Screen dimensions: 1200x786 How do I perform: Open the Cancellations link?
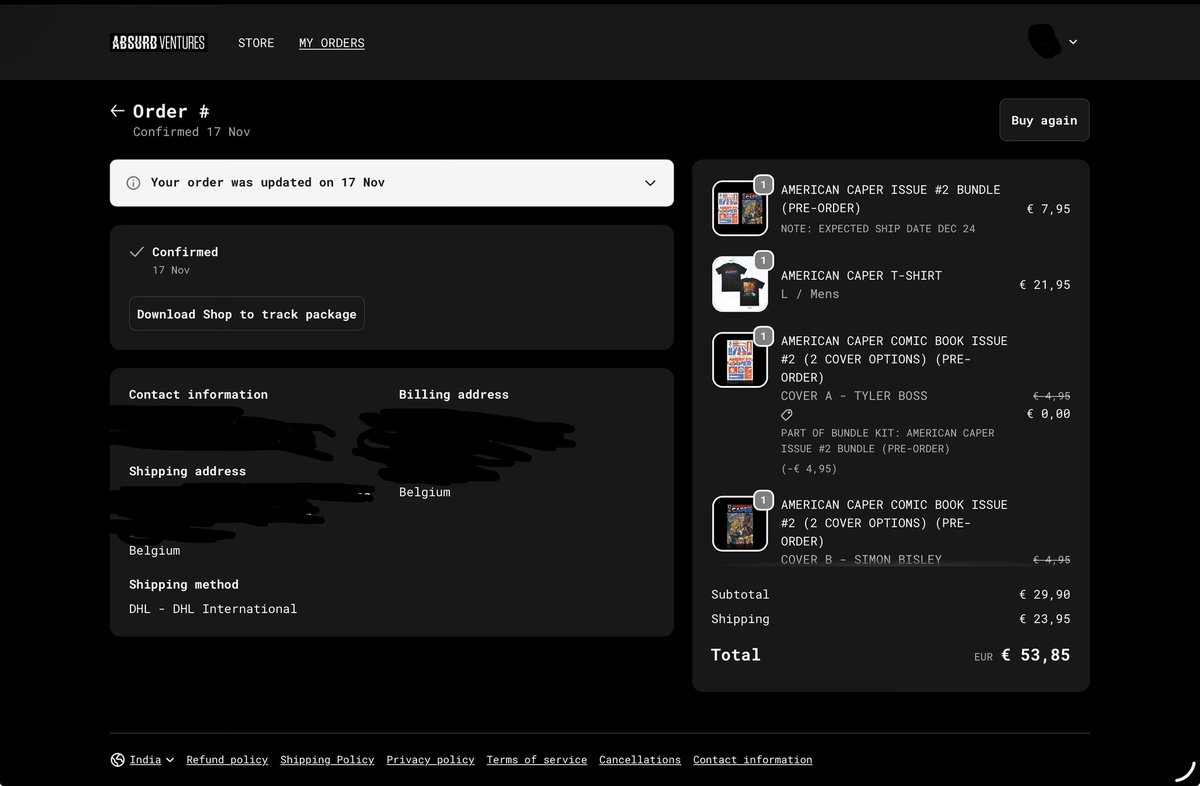[640, 760]
